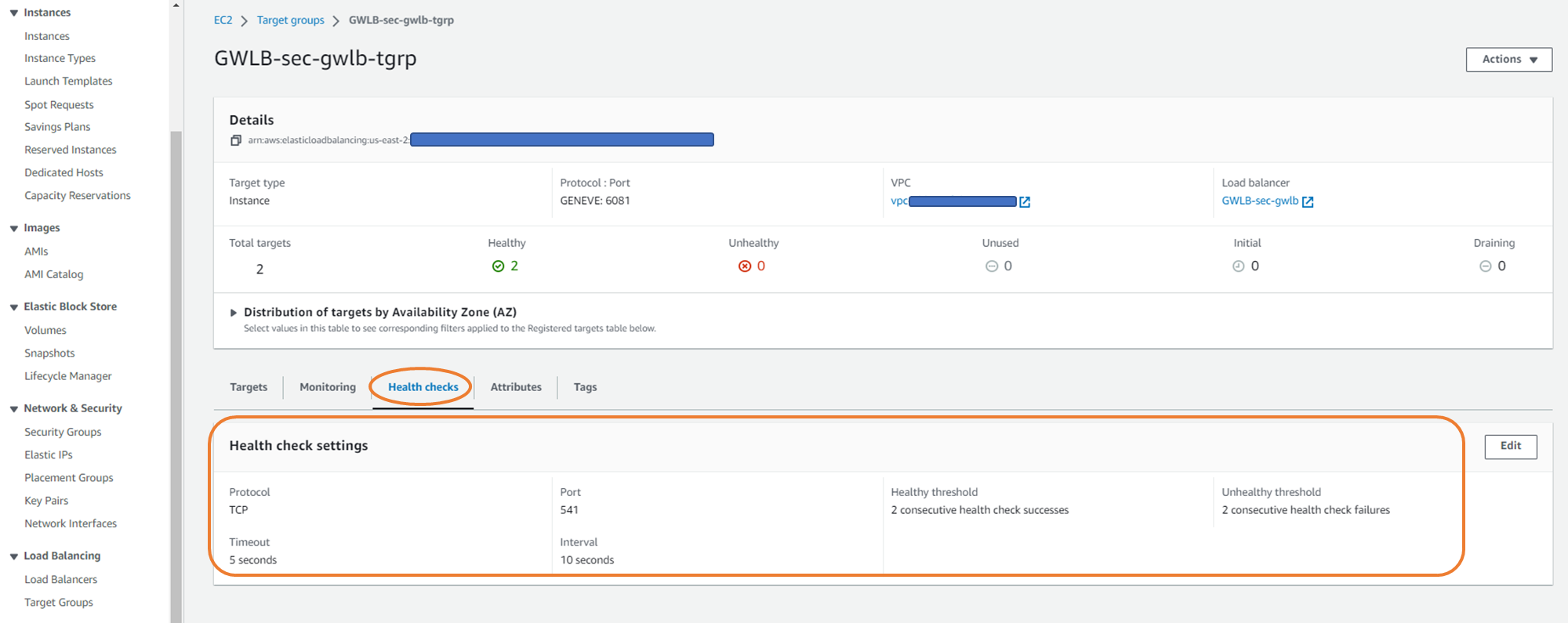Open Savings Plans in the sidebar

[x=57, y=127]
